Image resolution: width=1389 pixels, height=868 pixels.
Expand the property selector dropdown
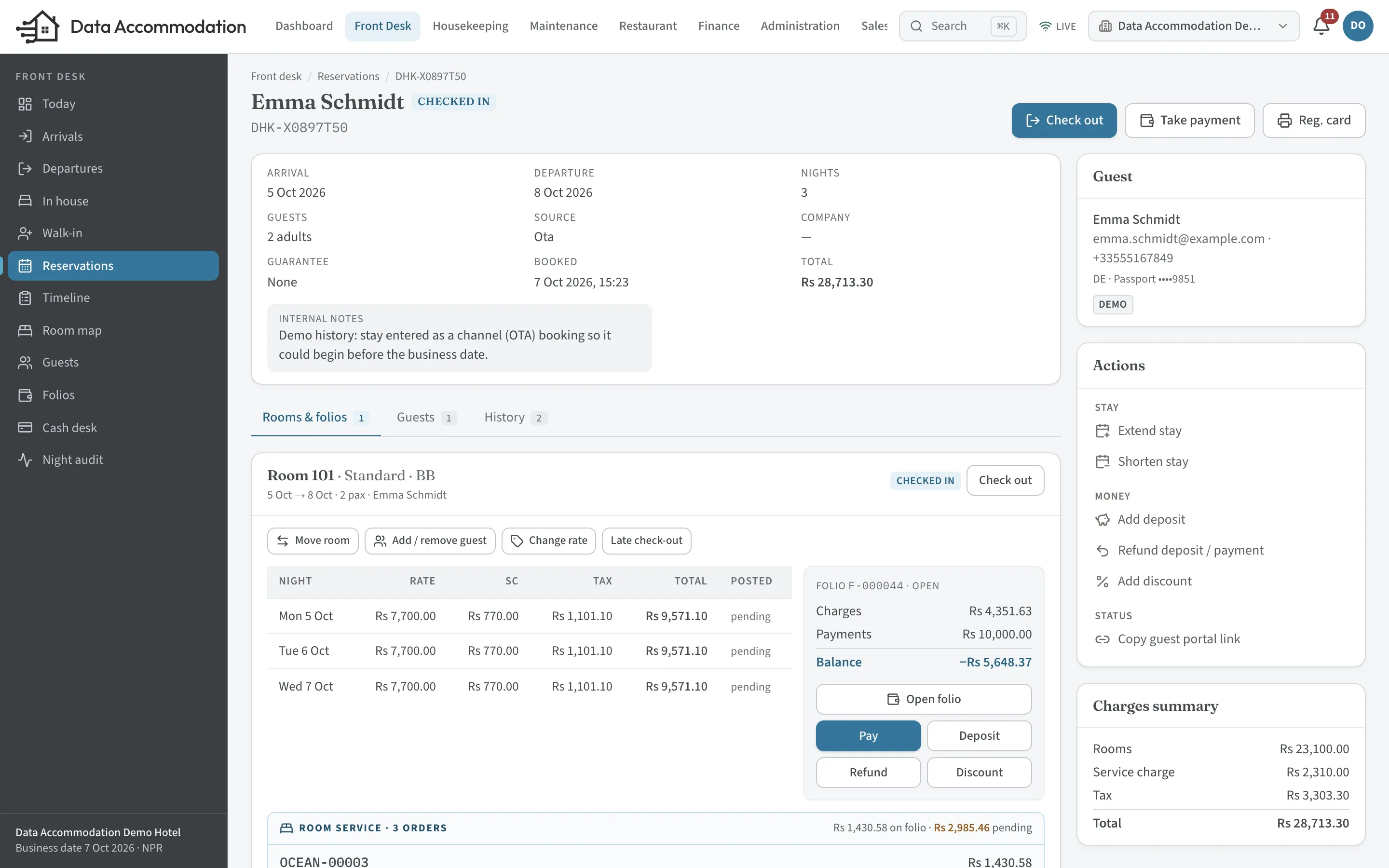(1193, 26)
